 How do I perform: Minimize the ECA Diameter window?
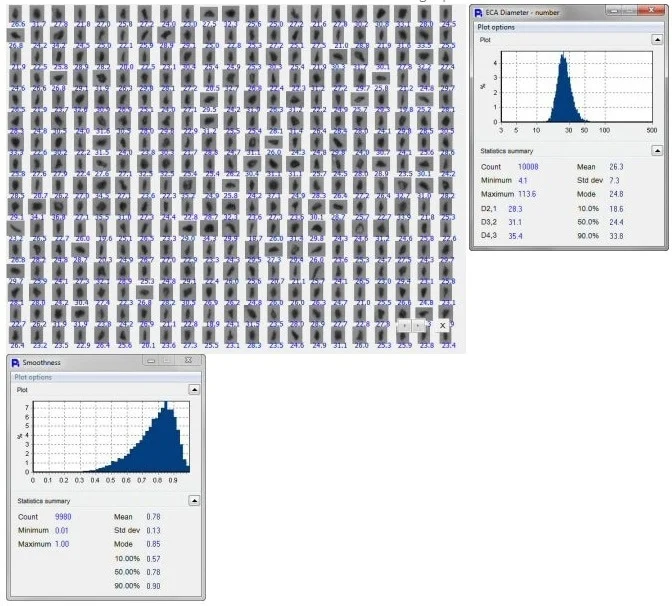620,12
